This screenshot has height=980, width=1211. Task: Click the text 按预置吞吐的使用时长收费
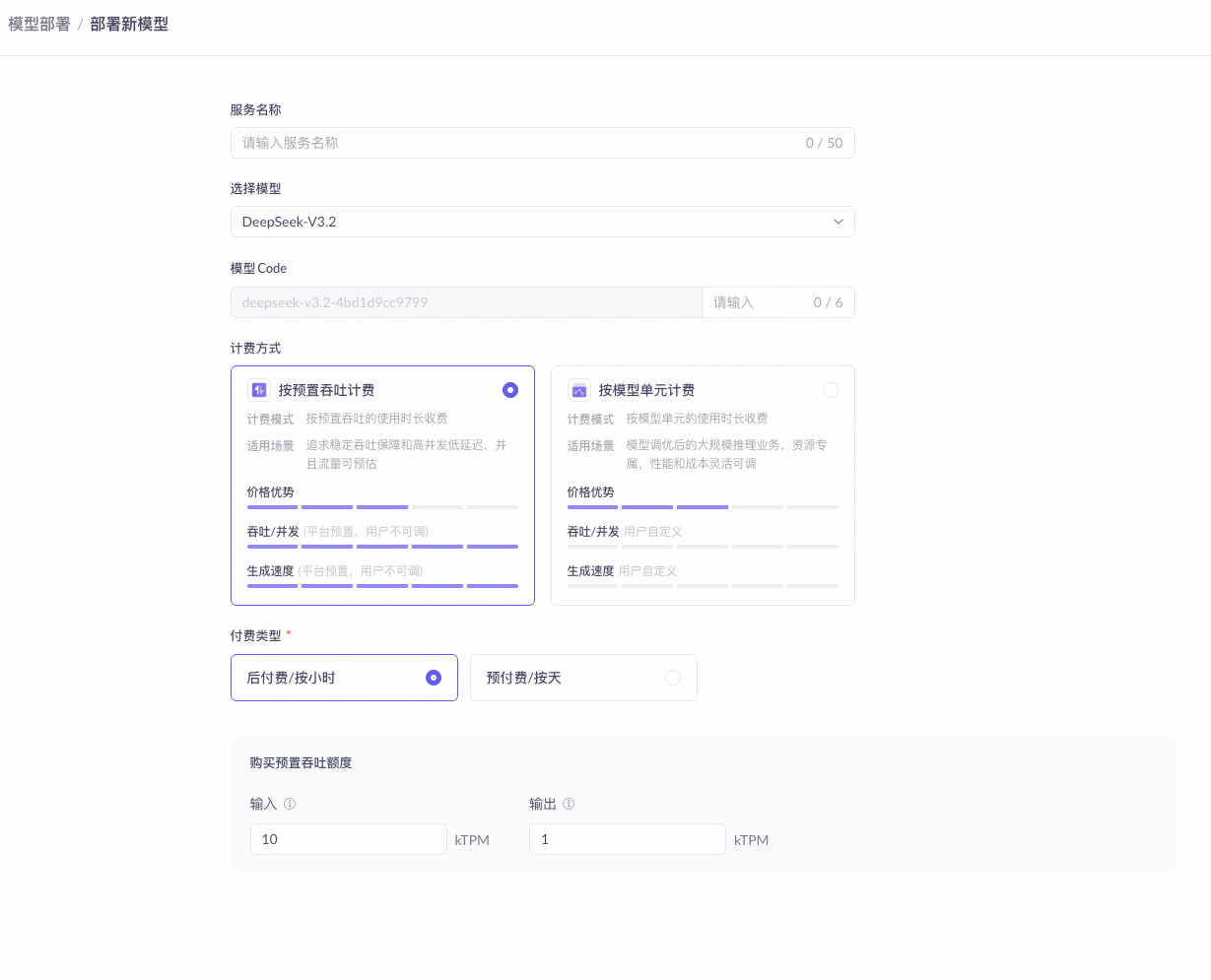[x=376, y=419]
